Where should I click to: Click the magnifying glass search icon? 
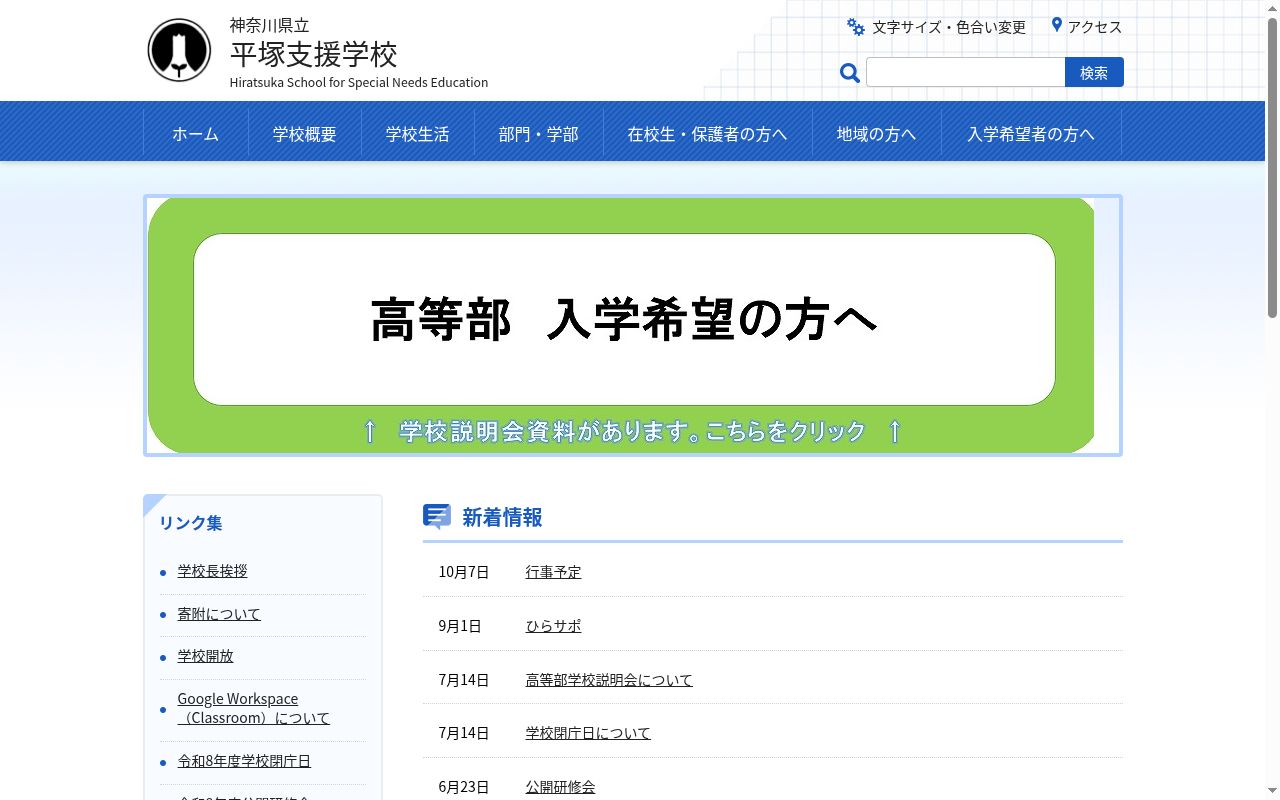(x=850, y=73)
